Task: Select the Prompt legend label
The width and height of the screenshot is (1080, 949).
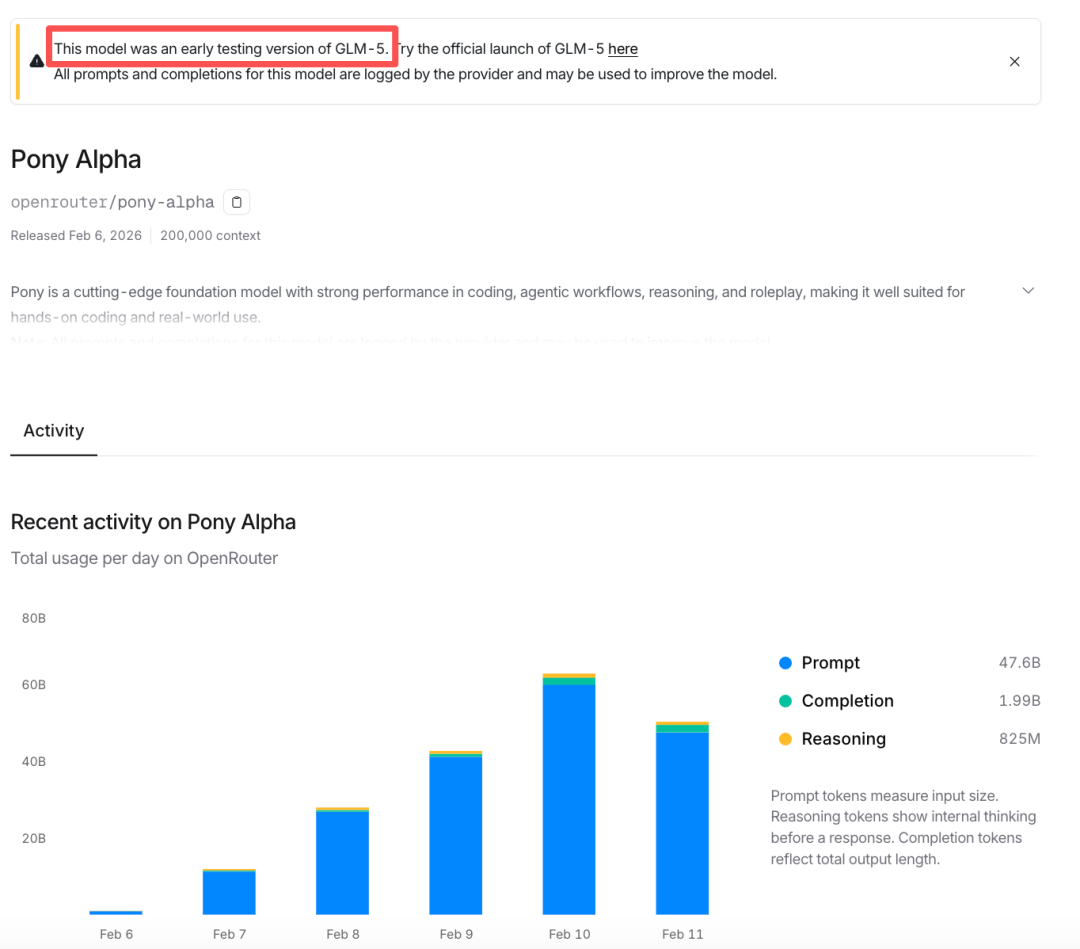Action: 830,663
